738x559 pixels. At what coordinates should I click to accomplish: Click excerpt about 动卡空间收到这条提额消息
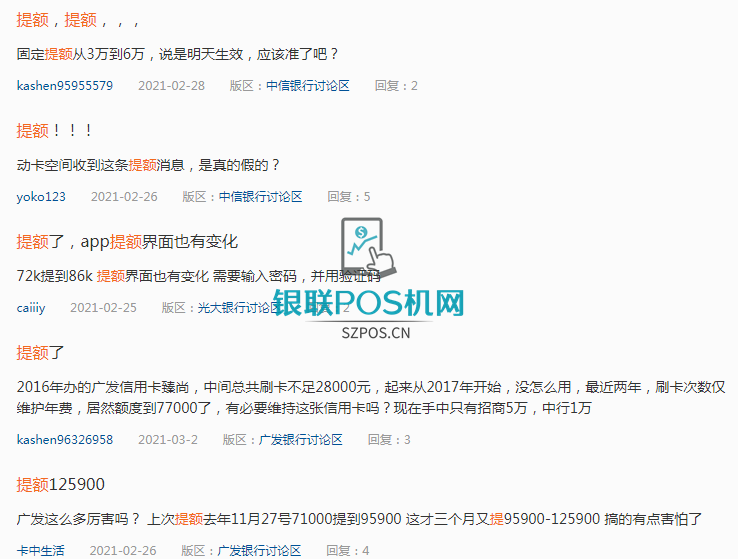click(x=148, y=165)
